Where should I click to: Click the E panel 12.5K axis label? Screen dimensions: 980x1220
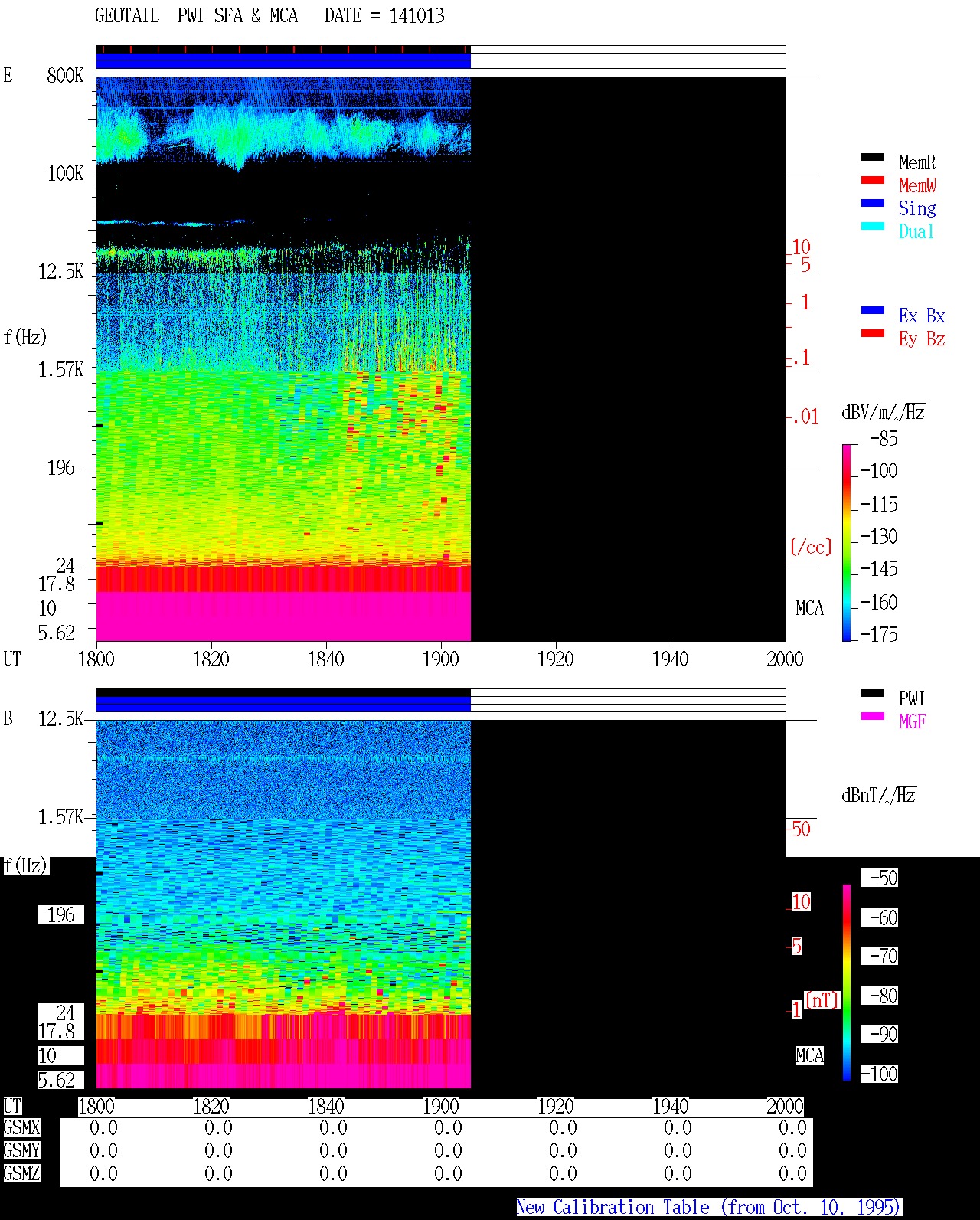(60, 271)
